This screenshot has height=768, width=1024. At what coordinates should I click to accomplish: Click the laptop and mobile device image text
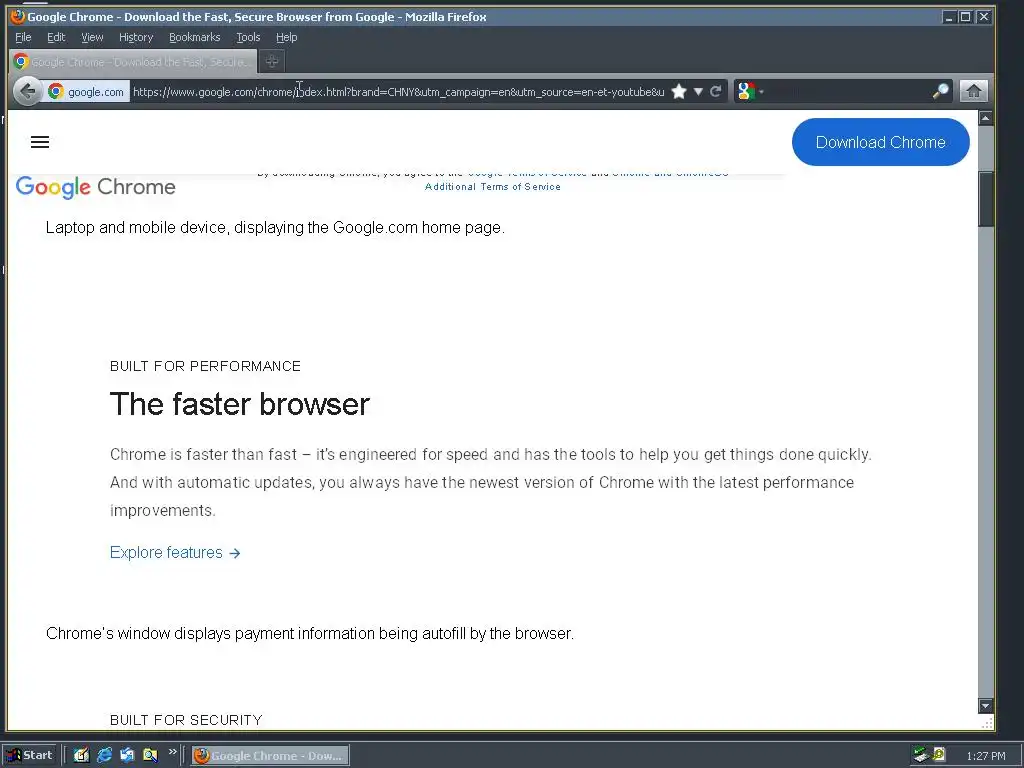(275, 227)
